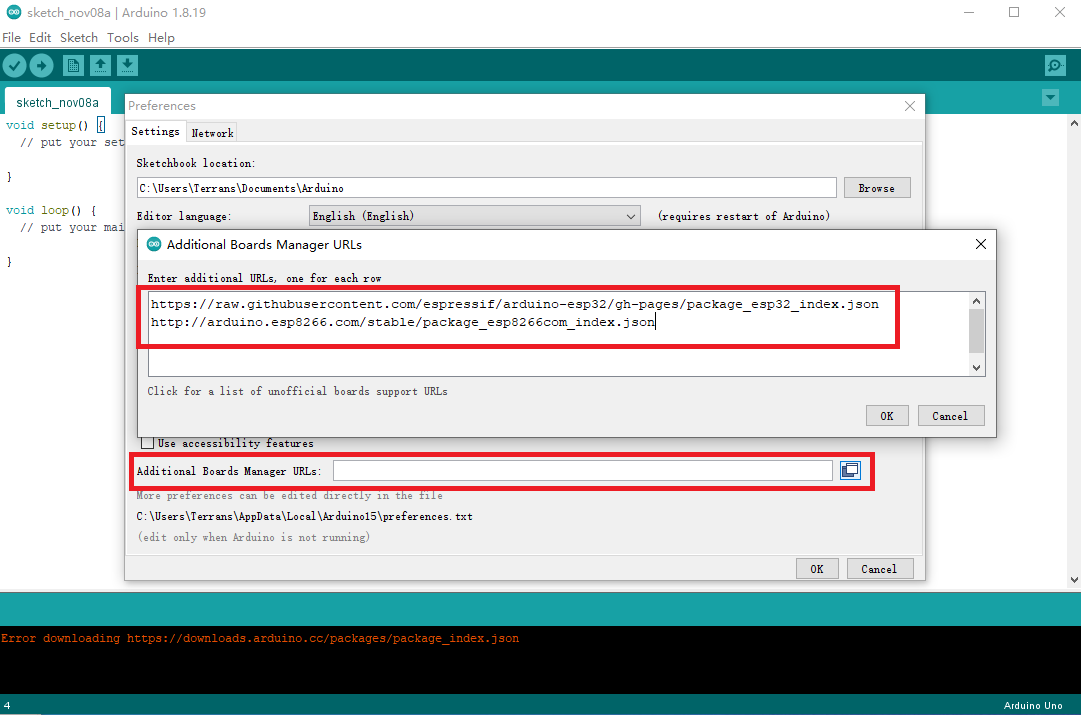Open the tab options dropdown arrow

1050,98
